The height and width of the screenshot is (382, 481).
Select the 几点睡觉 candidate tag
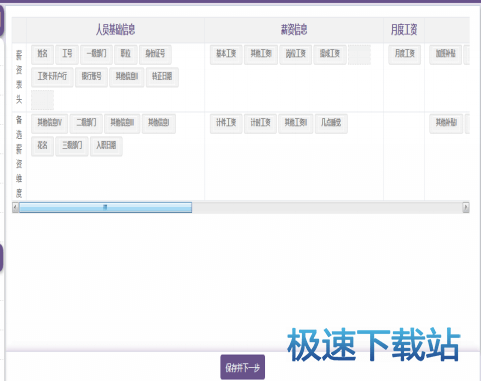coord(331,124)
